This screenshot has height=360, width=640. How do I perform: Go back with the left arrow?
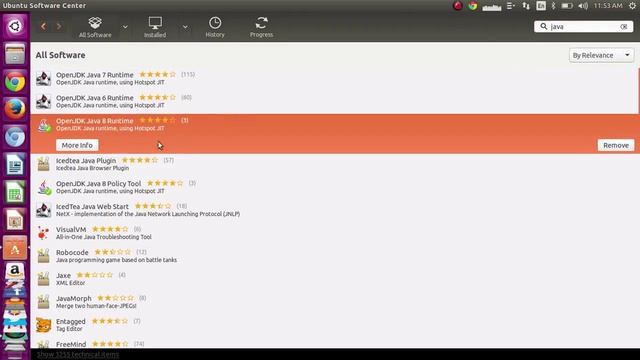(x=43, y=27)
